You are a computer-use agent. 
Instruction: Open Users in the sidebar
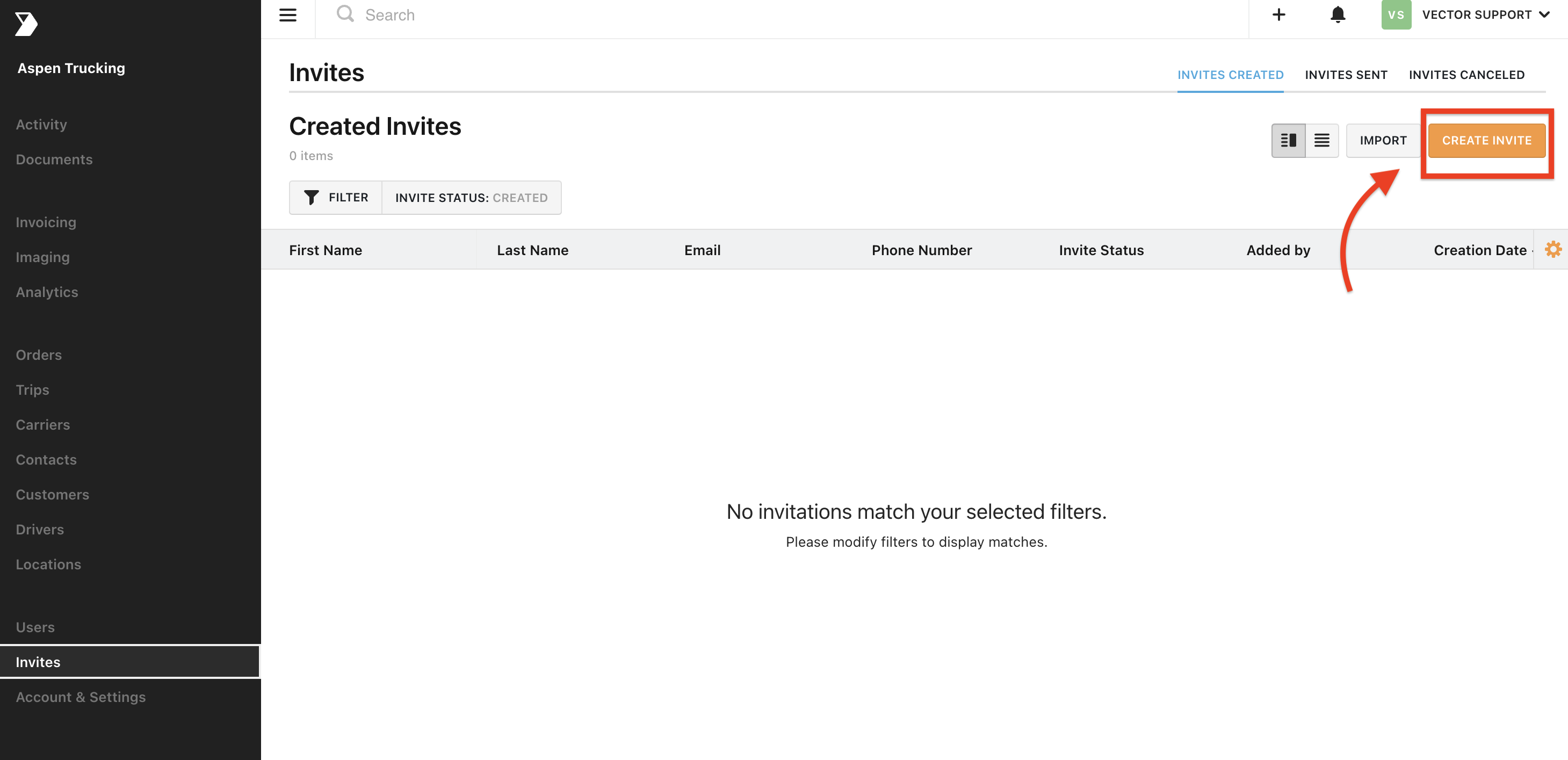click(x=35, y=627)
